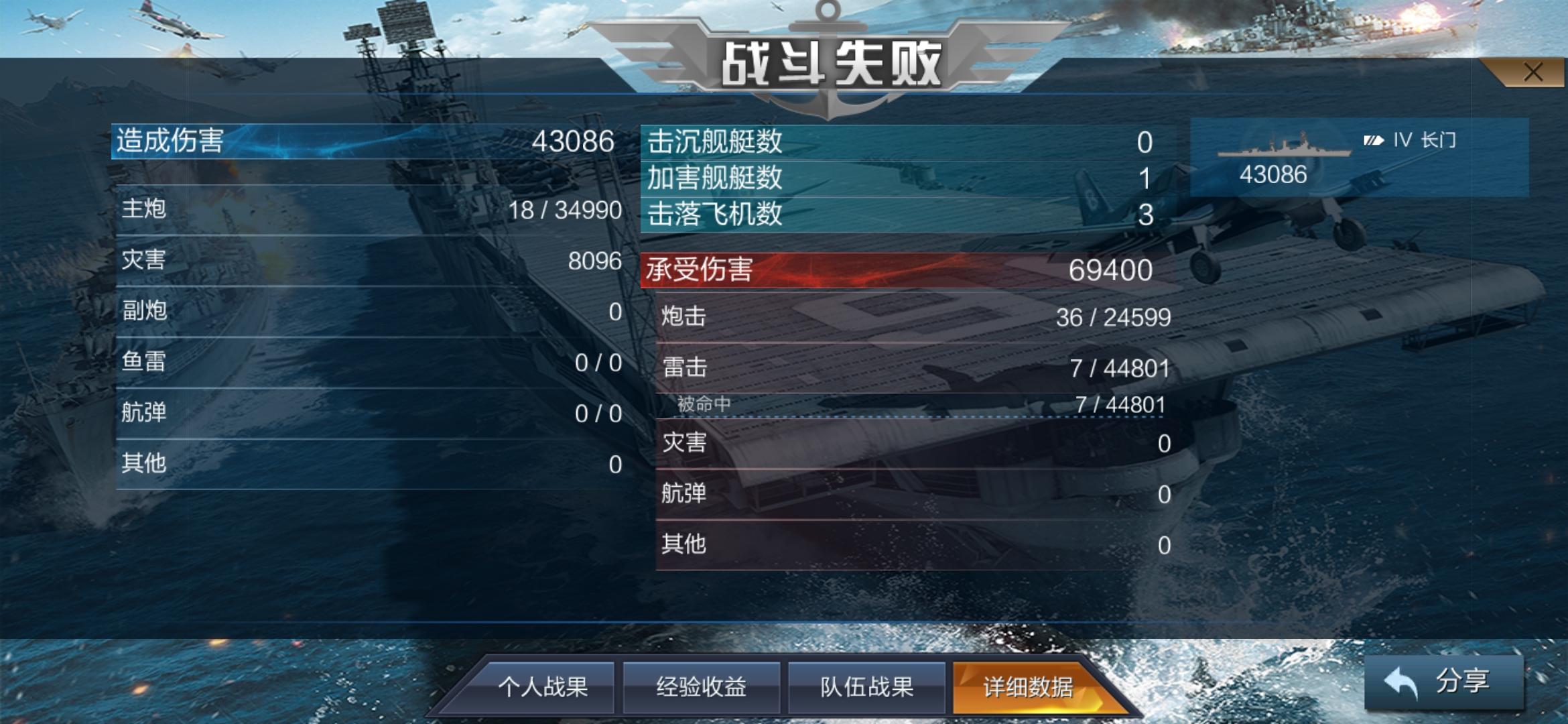Viewport: 1568px width, 724px height.
Task: Open the 个人战果 tab
Action: click(x=543, y=687)
